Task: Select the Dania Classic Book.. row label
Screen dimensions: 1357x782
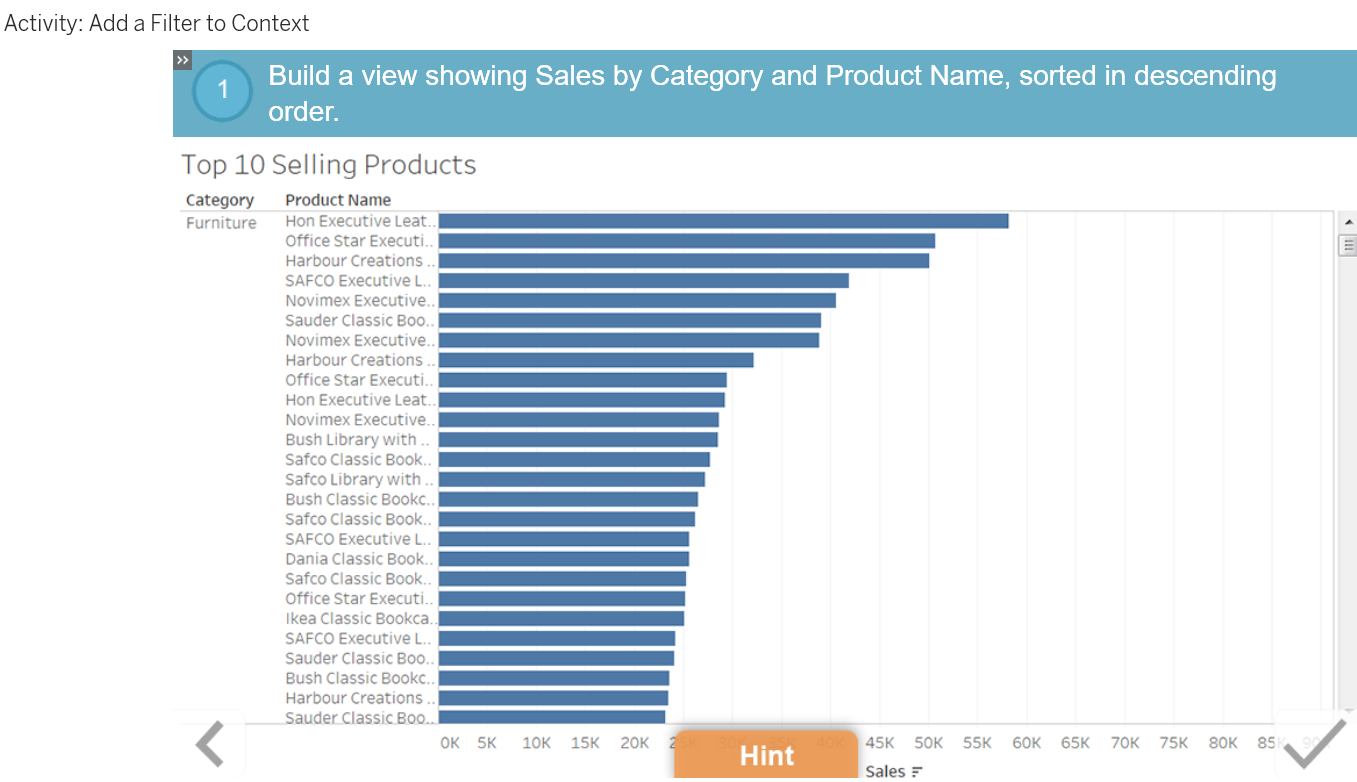Action: pyautogui.click(x=359, y=559)
